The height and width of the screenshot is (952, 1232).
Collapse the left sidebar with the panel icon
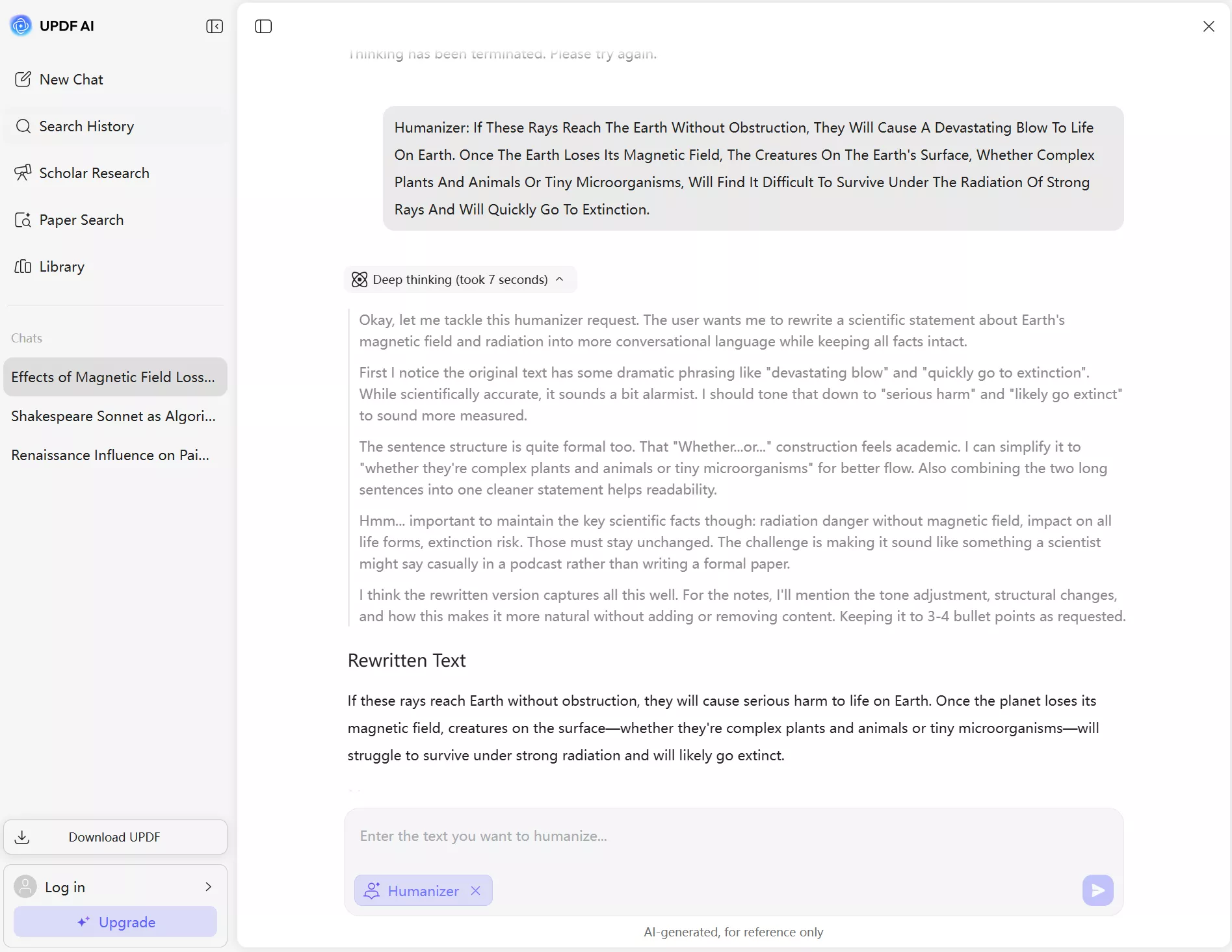click(x=215, y=26)
